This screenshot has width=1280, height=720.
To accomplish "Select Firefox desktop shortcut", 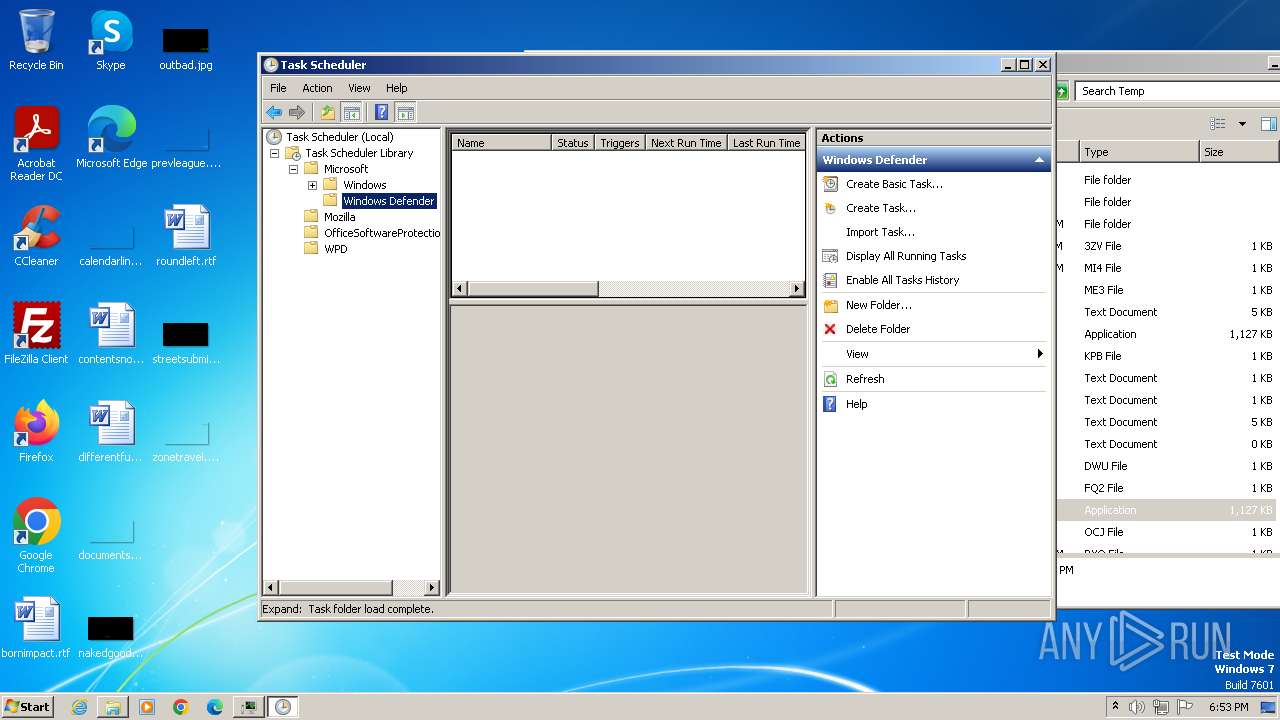I will pos(36,432).
